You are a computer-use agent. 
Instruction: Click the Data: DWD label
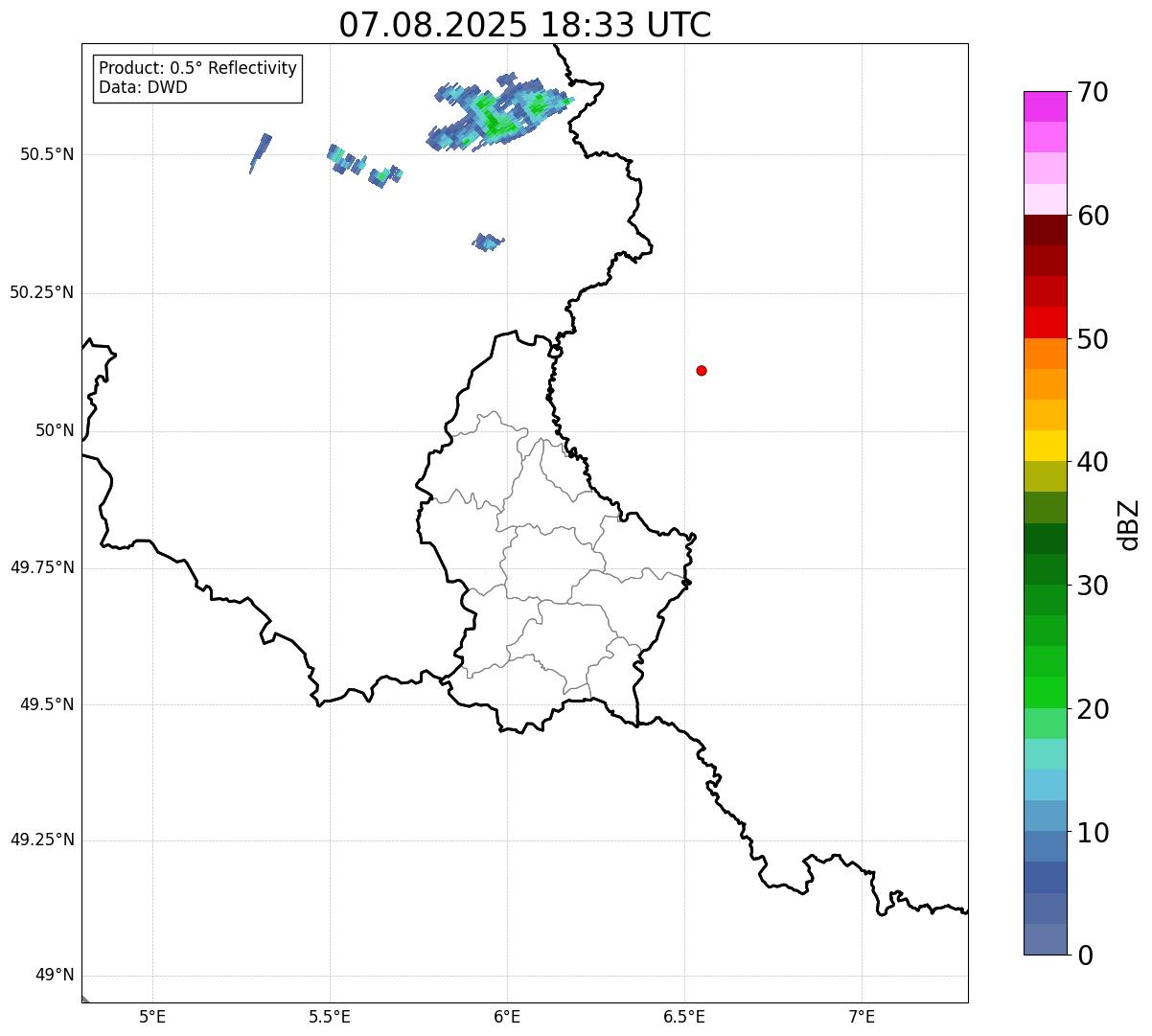[x=144, y=88]
